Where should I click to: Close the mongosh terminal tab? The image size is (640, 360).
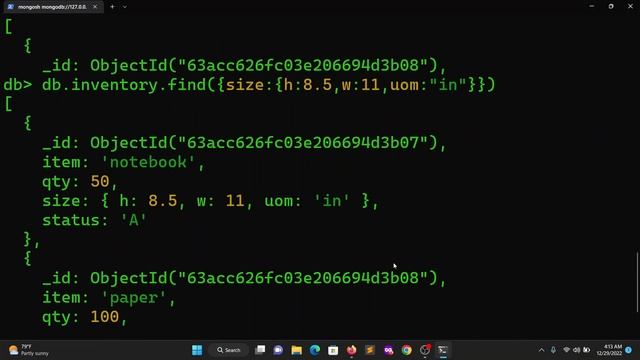point(95,7)
